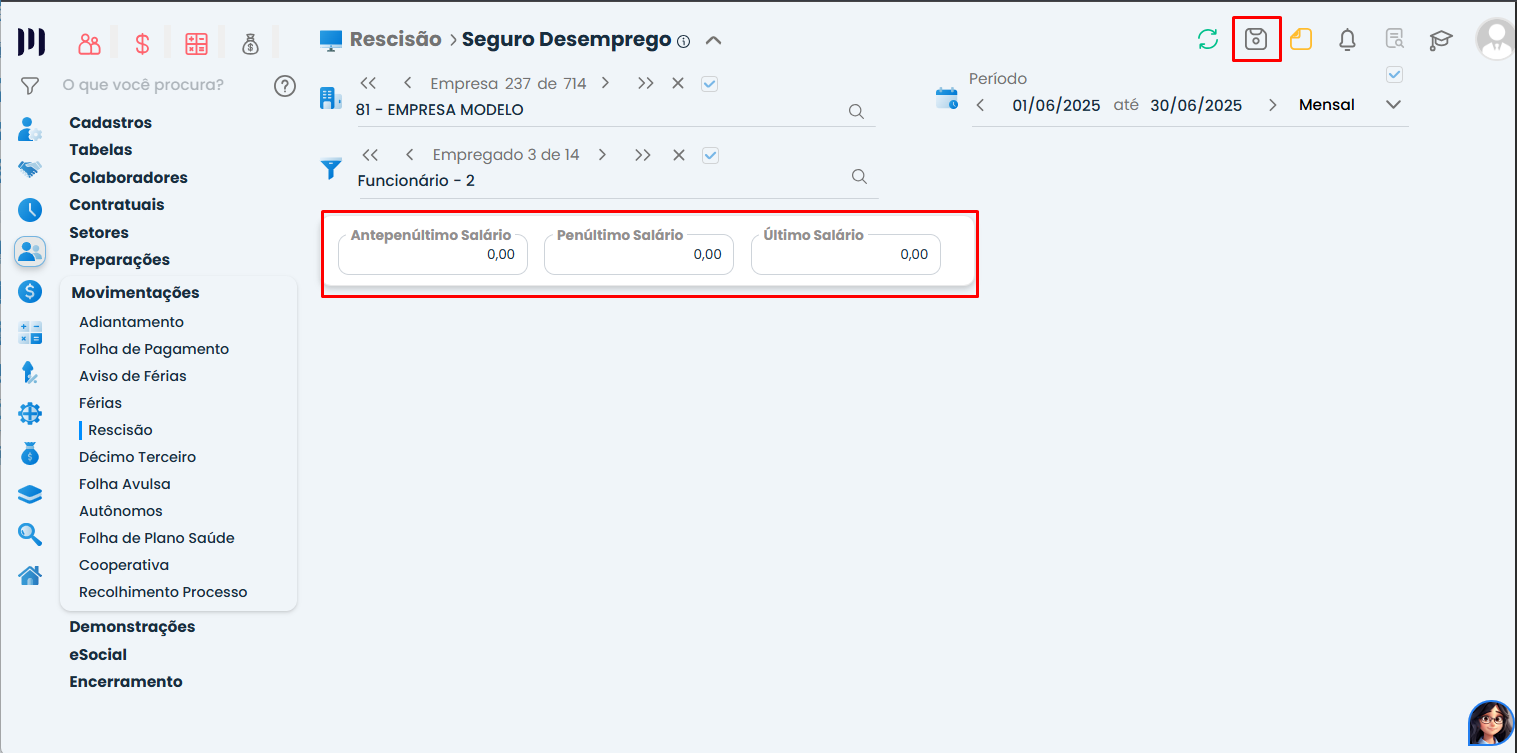Toggle the Empregado filter checkbox
The width and height of the screenshot is (1517, 753).
[x=711, y=155]
